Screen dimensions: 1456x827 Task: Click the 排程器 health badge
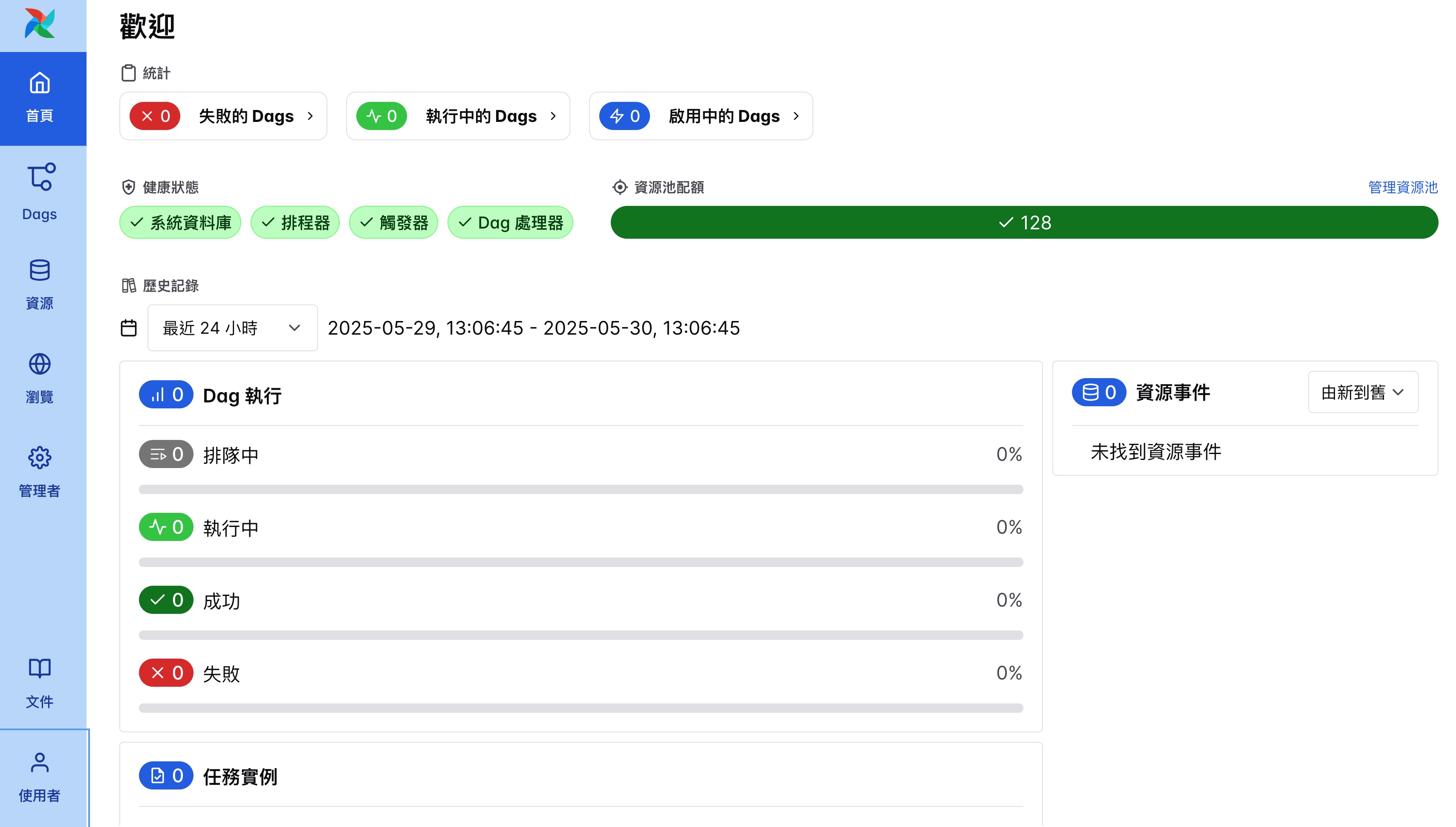295,222
